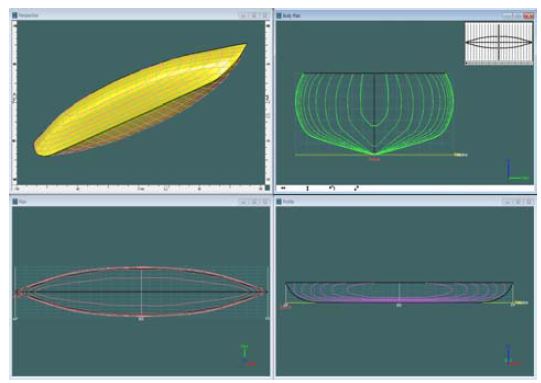Click the rotate arrow icon in Body Plan toolbar
Screen dimensions: 541x383
[332, 188]
